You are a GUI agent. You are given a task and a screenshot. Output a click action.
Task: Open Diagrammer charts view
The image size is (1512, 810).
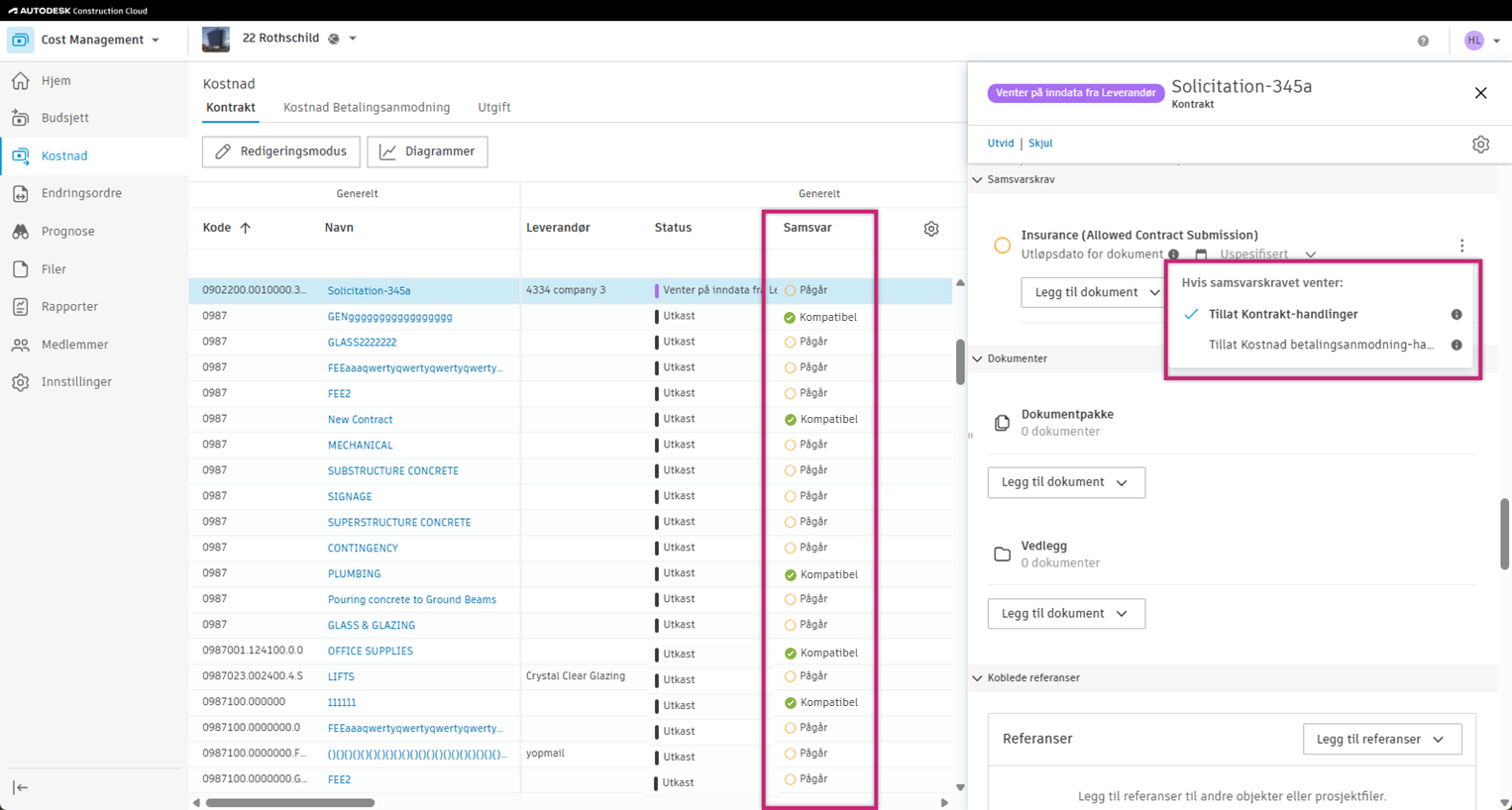coord(427,152)
